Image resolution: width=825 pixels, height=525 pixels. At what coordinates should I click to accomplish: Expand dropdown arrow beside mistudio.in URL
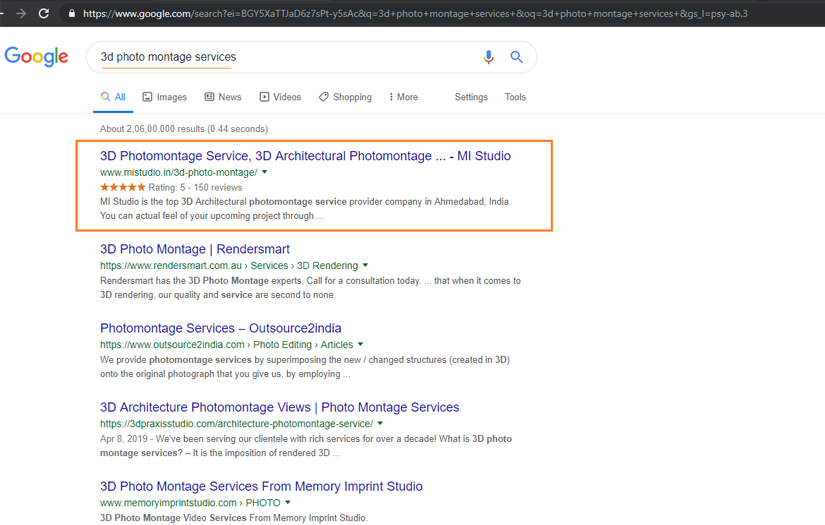265,172
